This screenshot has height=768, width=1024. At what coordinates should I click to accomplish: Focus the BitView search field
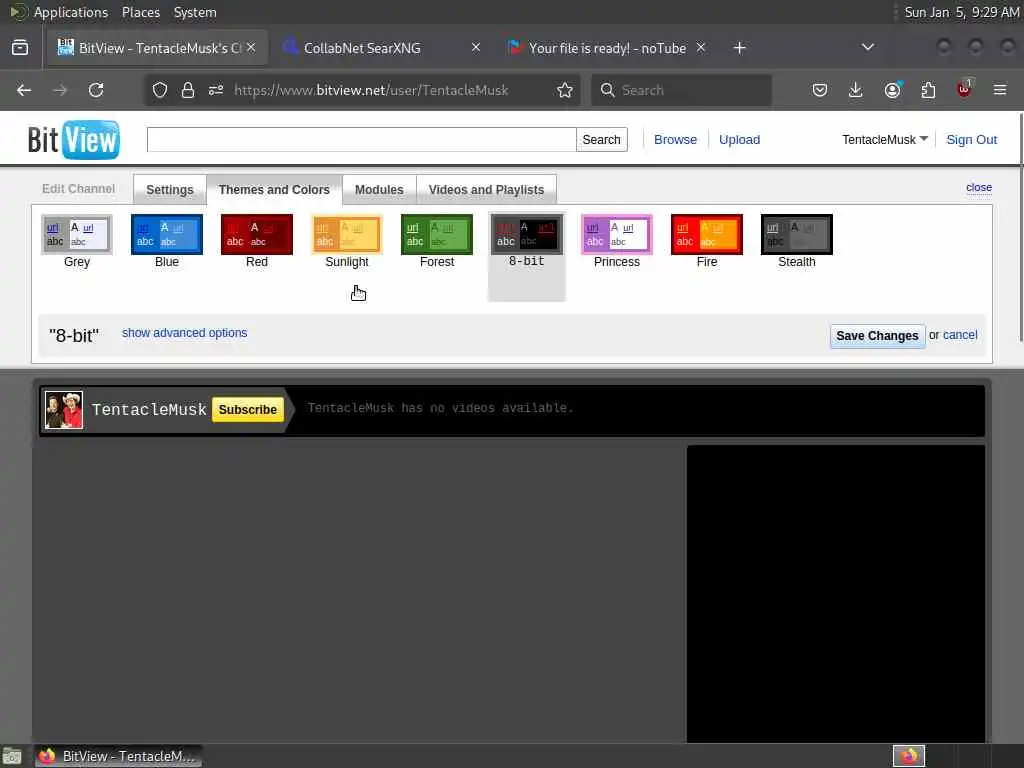click(x=361, y=140)
